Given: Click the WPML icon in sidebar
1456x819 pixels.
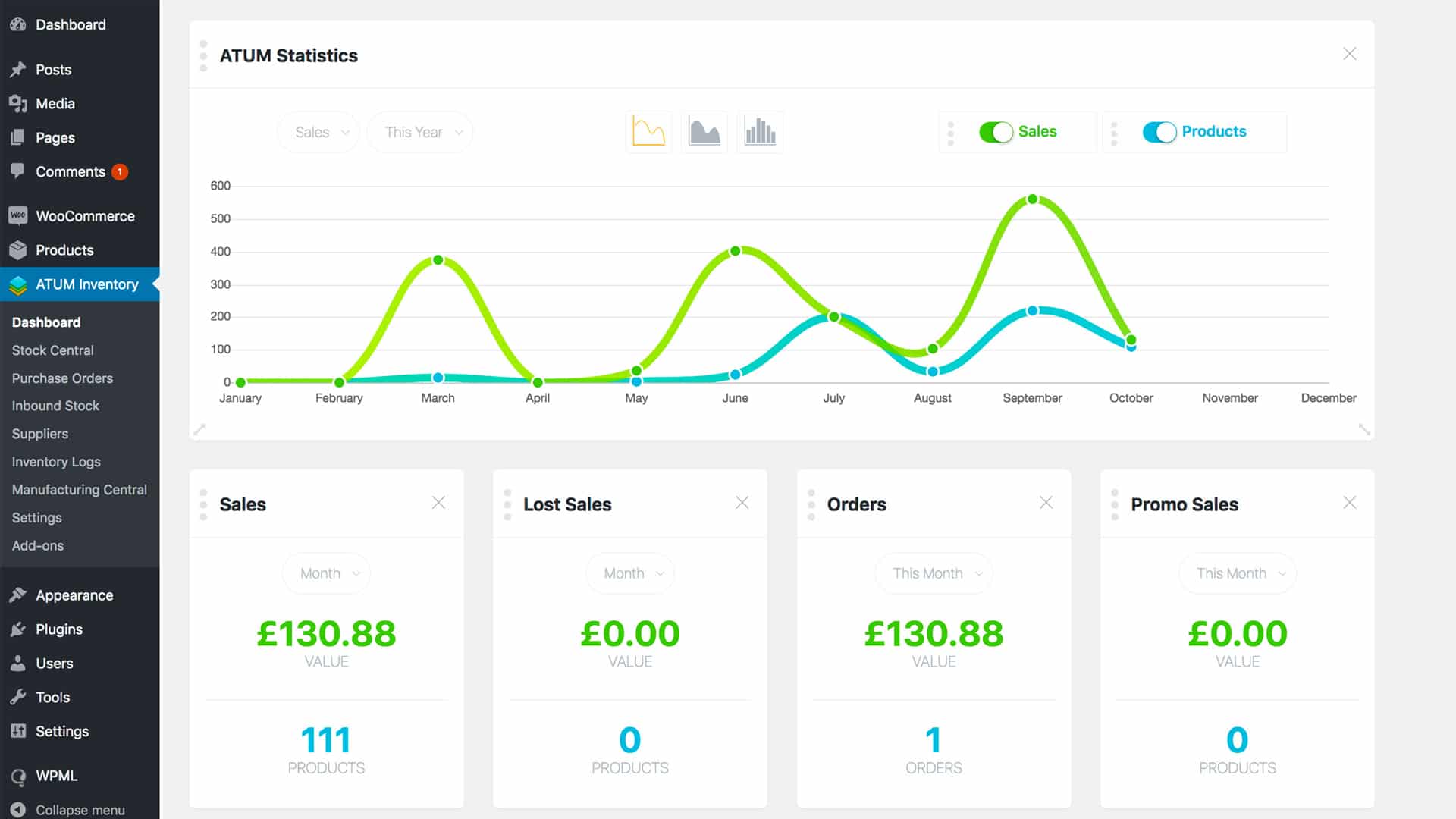Looking at the screenshot, I should click(18, 777).
